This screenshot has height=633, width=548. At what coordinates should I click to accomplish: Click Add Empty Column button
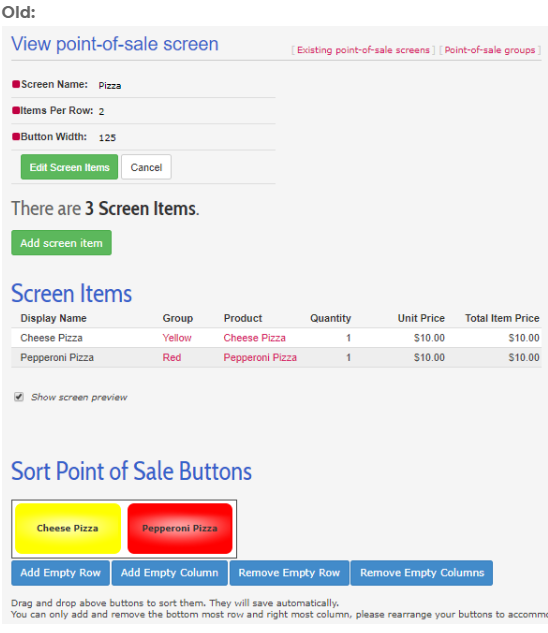tap(170, 572)
